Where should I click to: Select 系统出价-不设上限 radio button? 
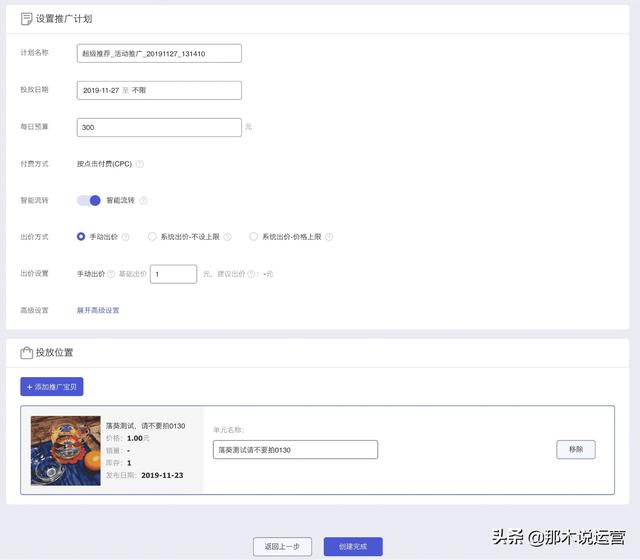(152, 237)
